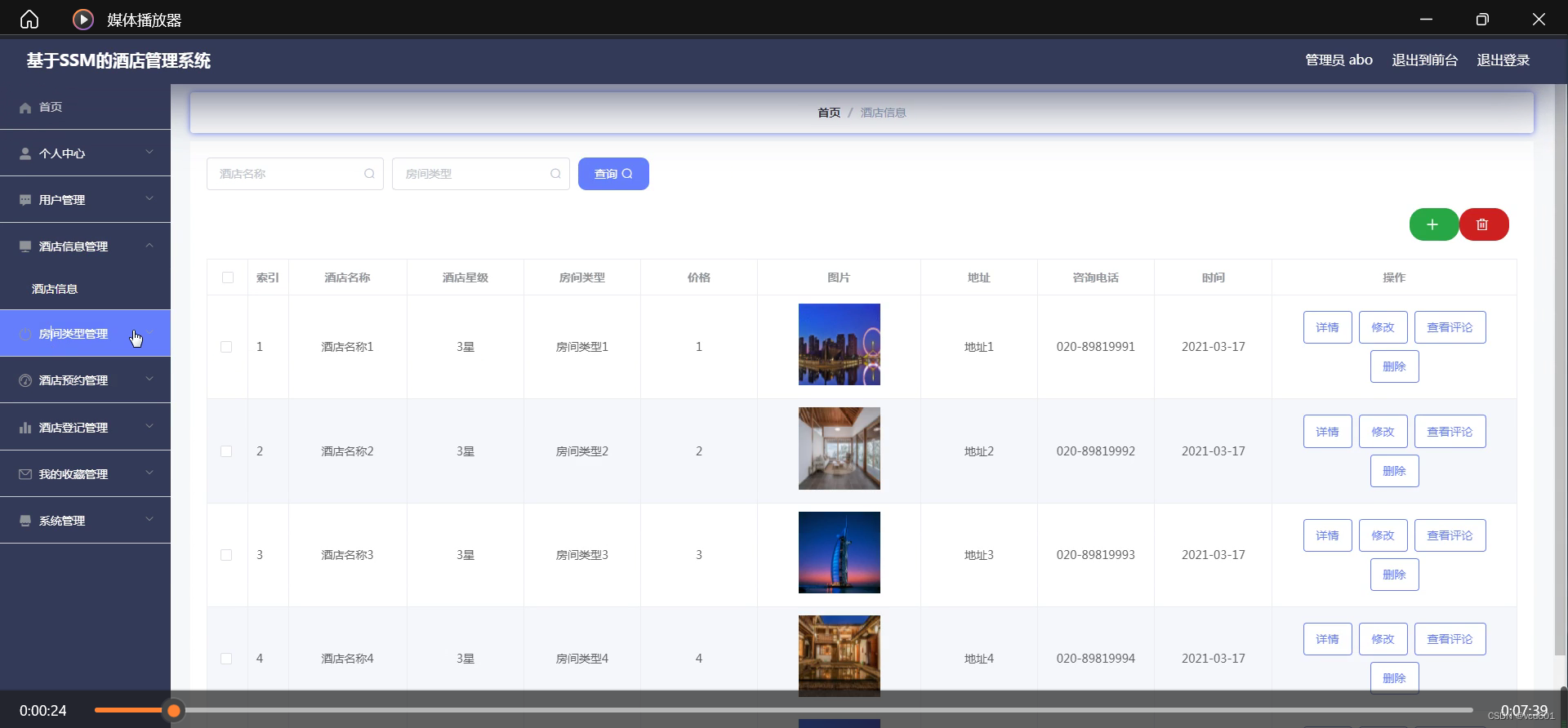Click 删除 button for 酒店名称3
The image size is (1568, 728).
point(1395,575)
